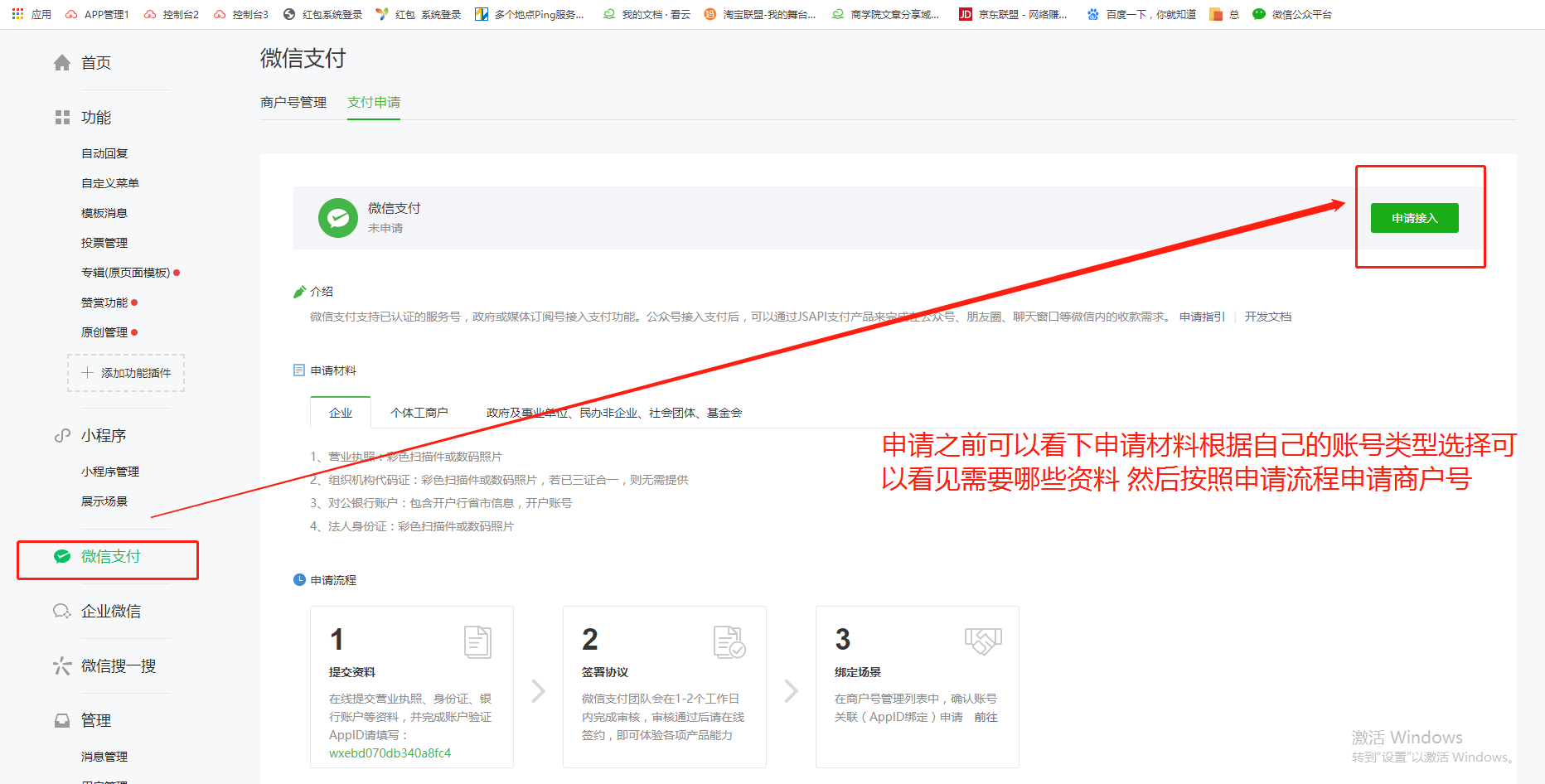1545x784 pixels.
Task: Open the 红包系统登录 bookmark
Action: (x=323, y=14)
